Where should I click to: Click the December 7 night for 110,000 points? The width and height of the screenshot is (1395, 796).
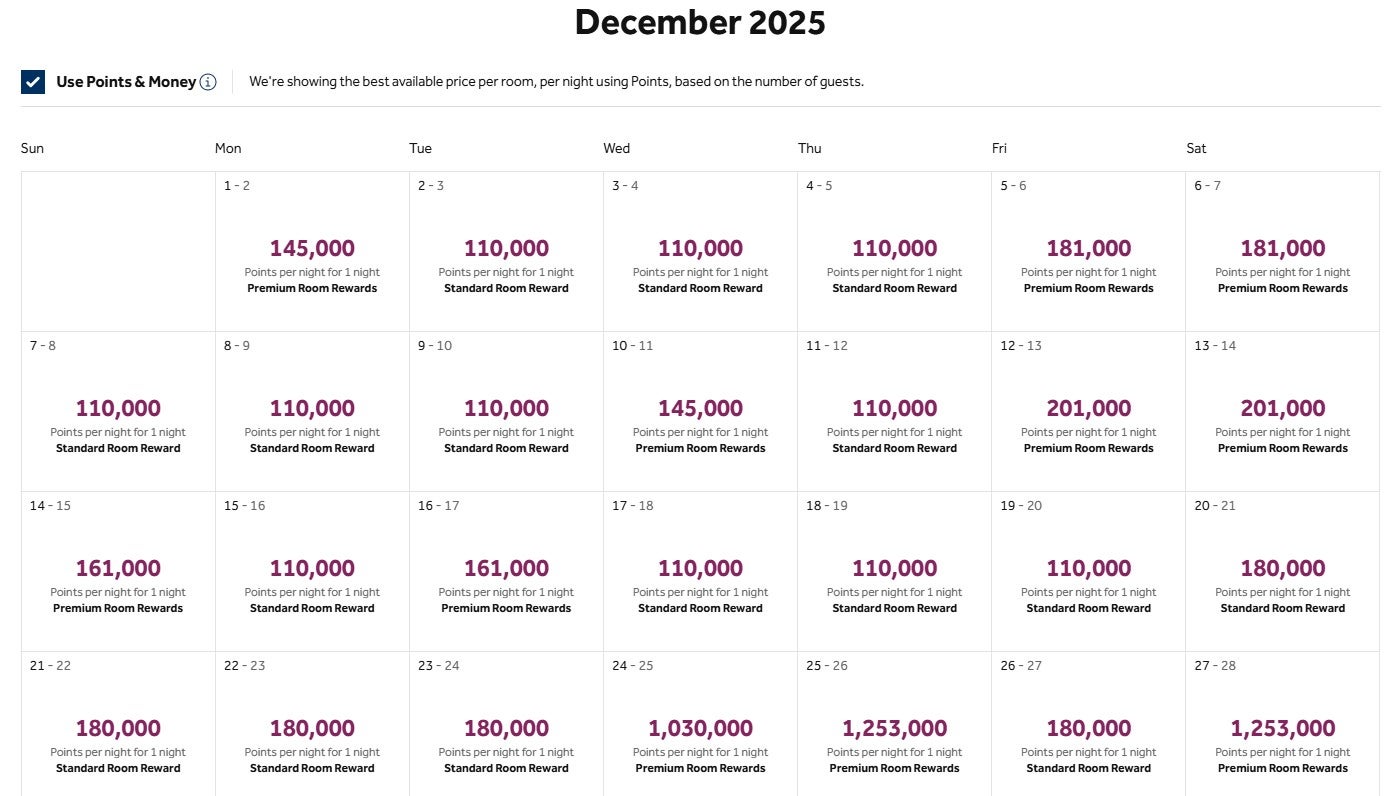click(x=117, y=410)
